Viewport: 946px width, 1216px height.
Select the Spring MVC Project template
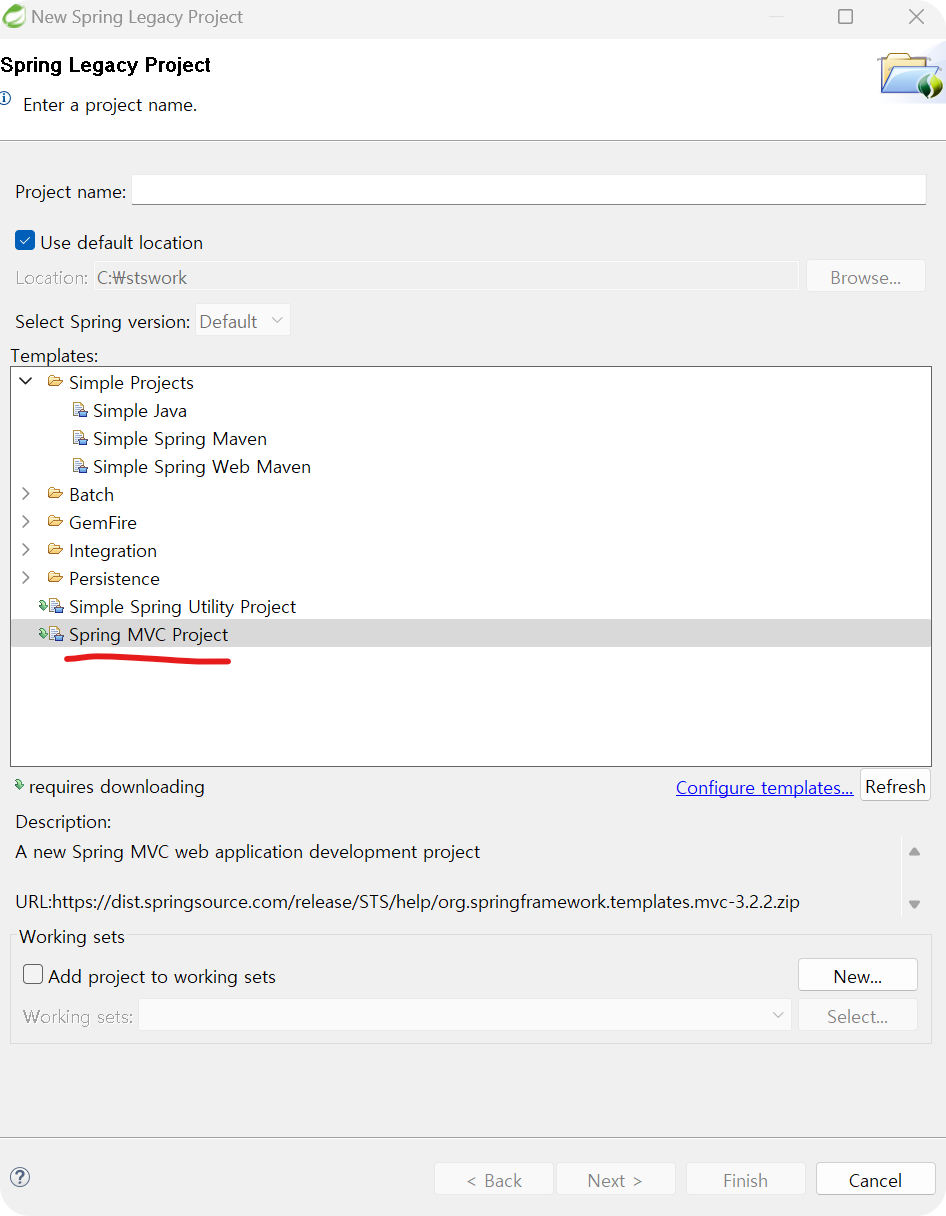click(x=148, y=634)
